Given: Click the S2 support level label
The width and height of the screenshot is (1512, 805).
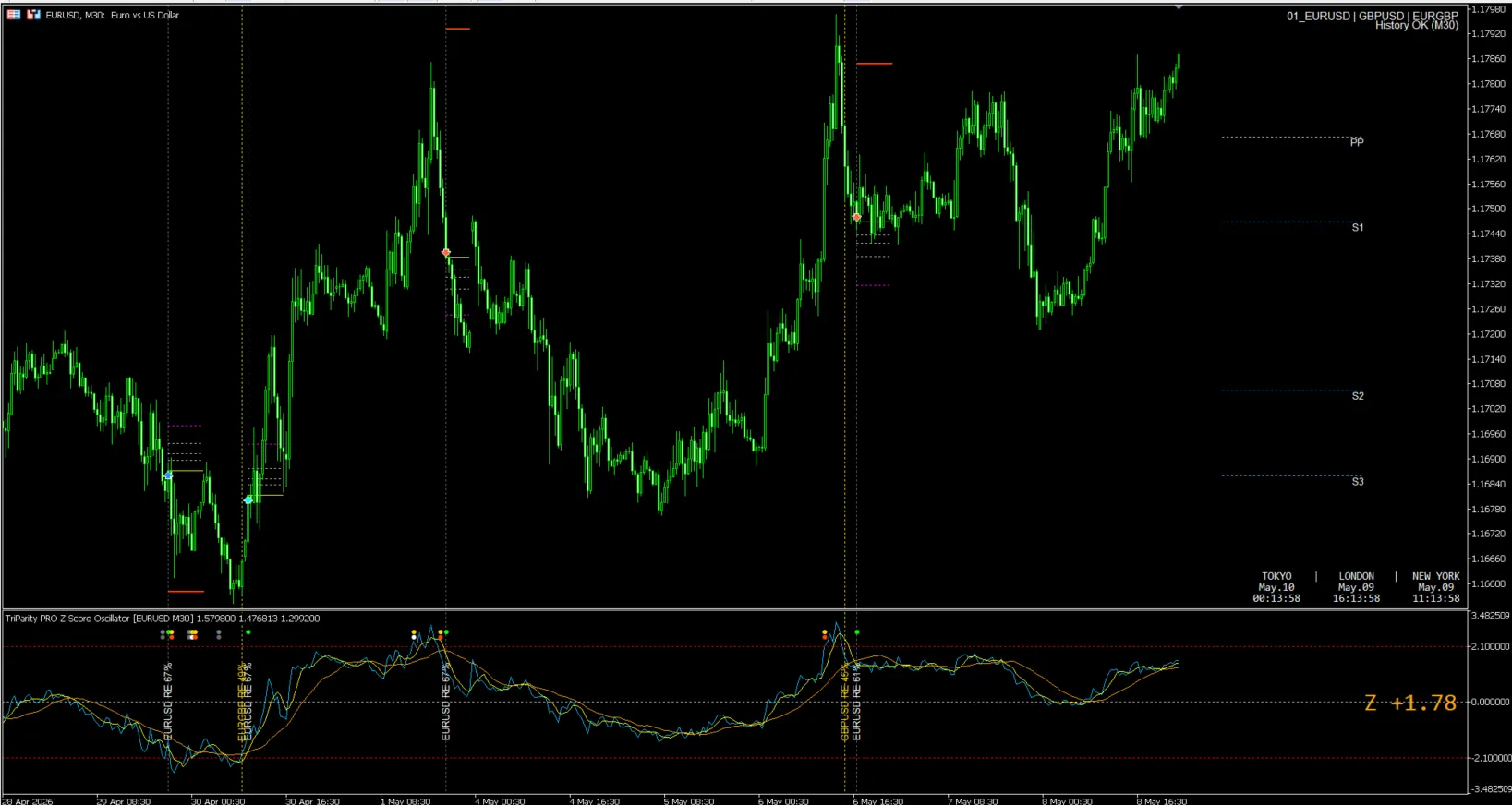Looking at the screenshot, I should [x=1357, y=396].
